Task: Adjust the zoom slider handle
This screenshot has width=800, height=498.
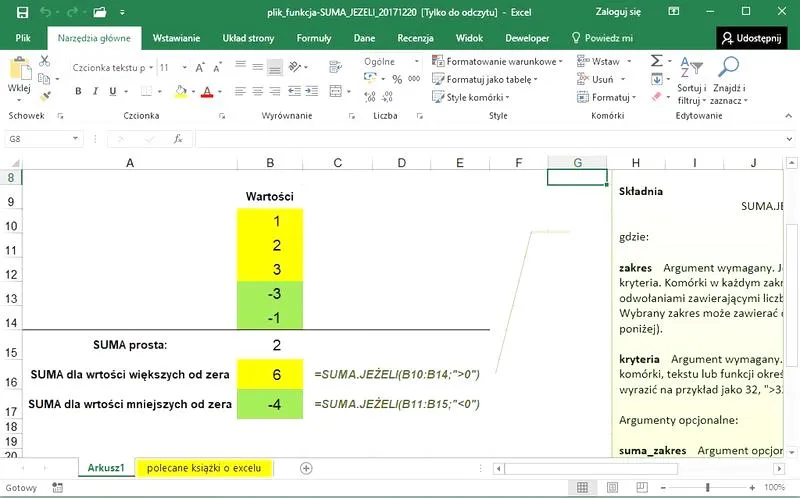Action: click(x=707, y=488)
